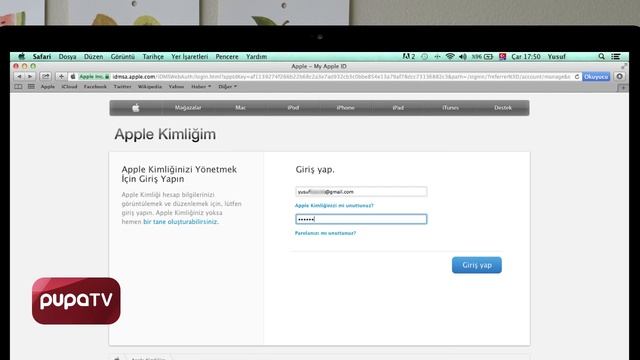Image resolution: width=640 pixels, height=360 pixels.
Task: Open the Haber bookmarks dropdown
Action: (x=201, y=87)
